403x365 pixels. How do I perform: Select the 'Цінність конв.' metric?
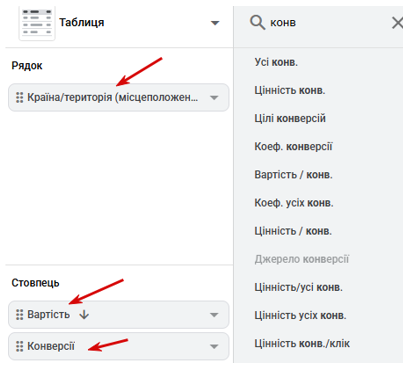click(290, 90)
